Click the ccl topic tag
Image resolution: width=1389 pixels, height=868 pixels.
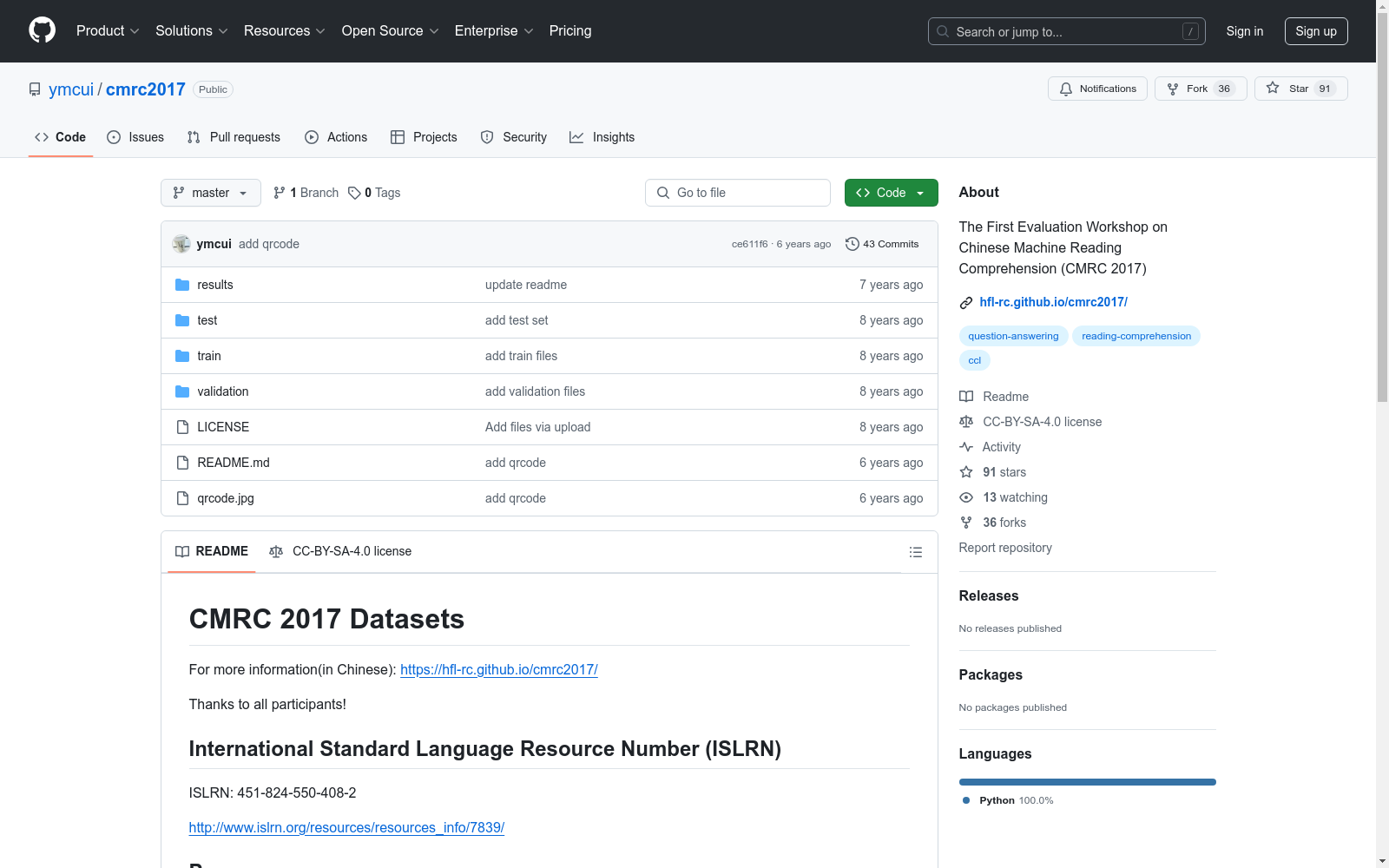click(x=975, y=360)
